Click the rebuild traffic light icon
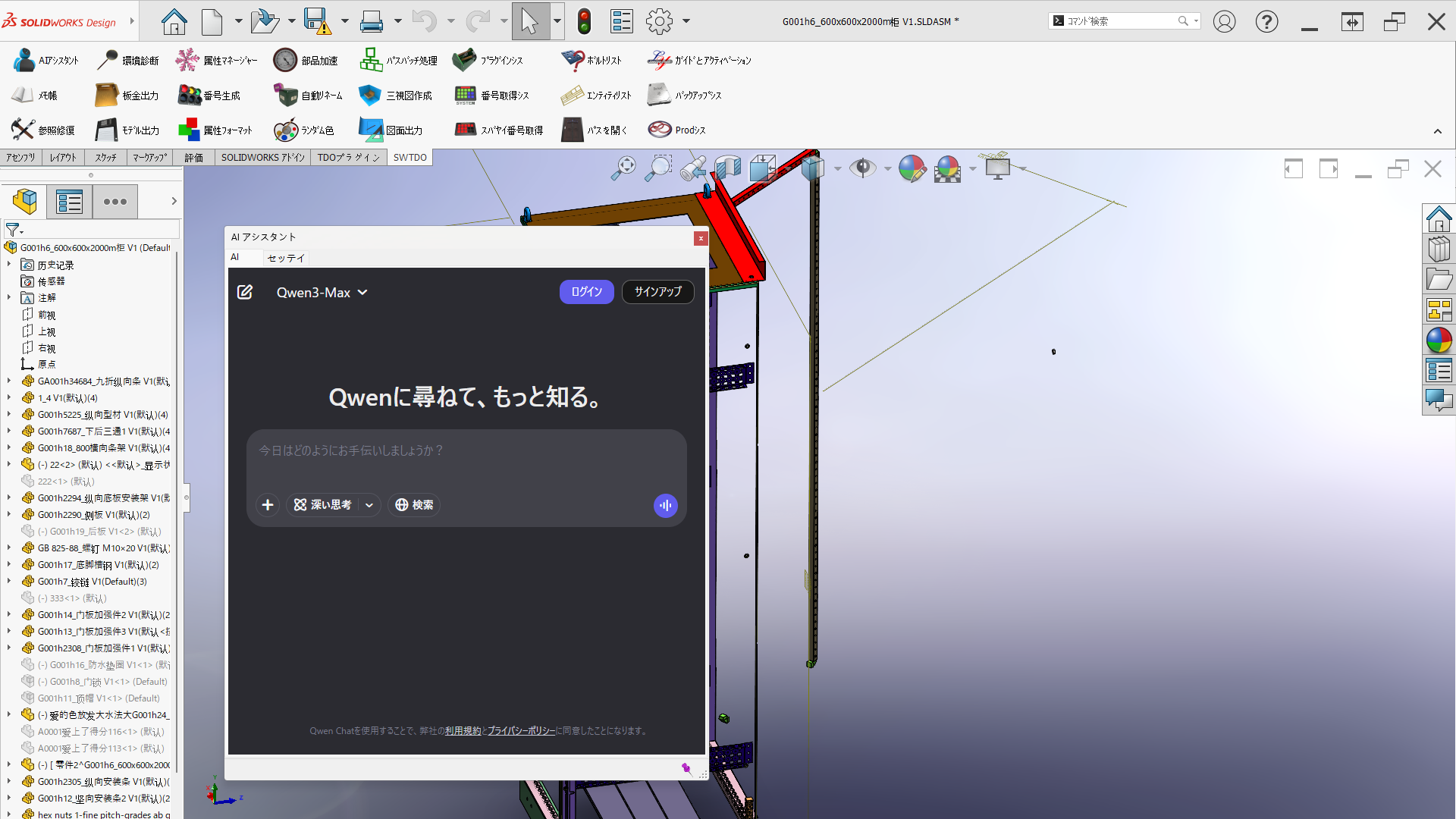 tap(584, 21)
